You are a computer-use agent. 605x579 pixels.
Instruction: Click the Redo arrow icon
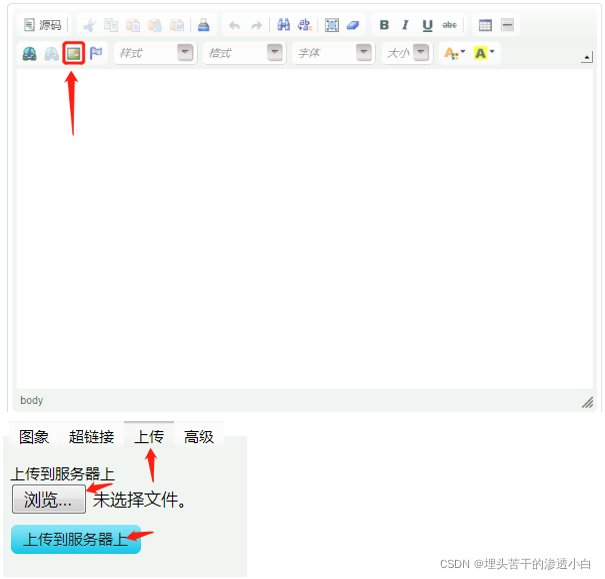(256, 25)
